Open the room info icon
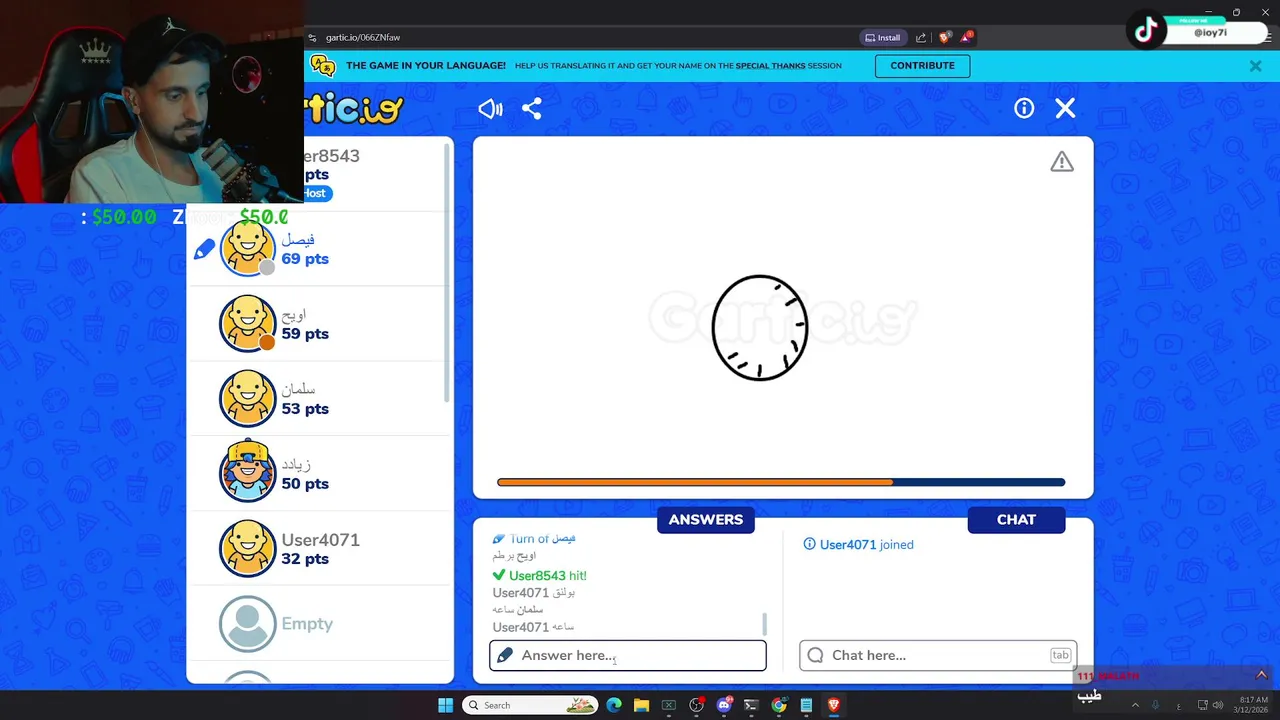Viewport: 1280px width, 720px height. click(1024, 108)
